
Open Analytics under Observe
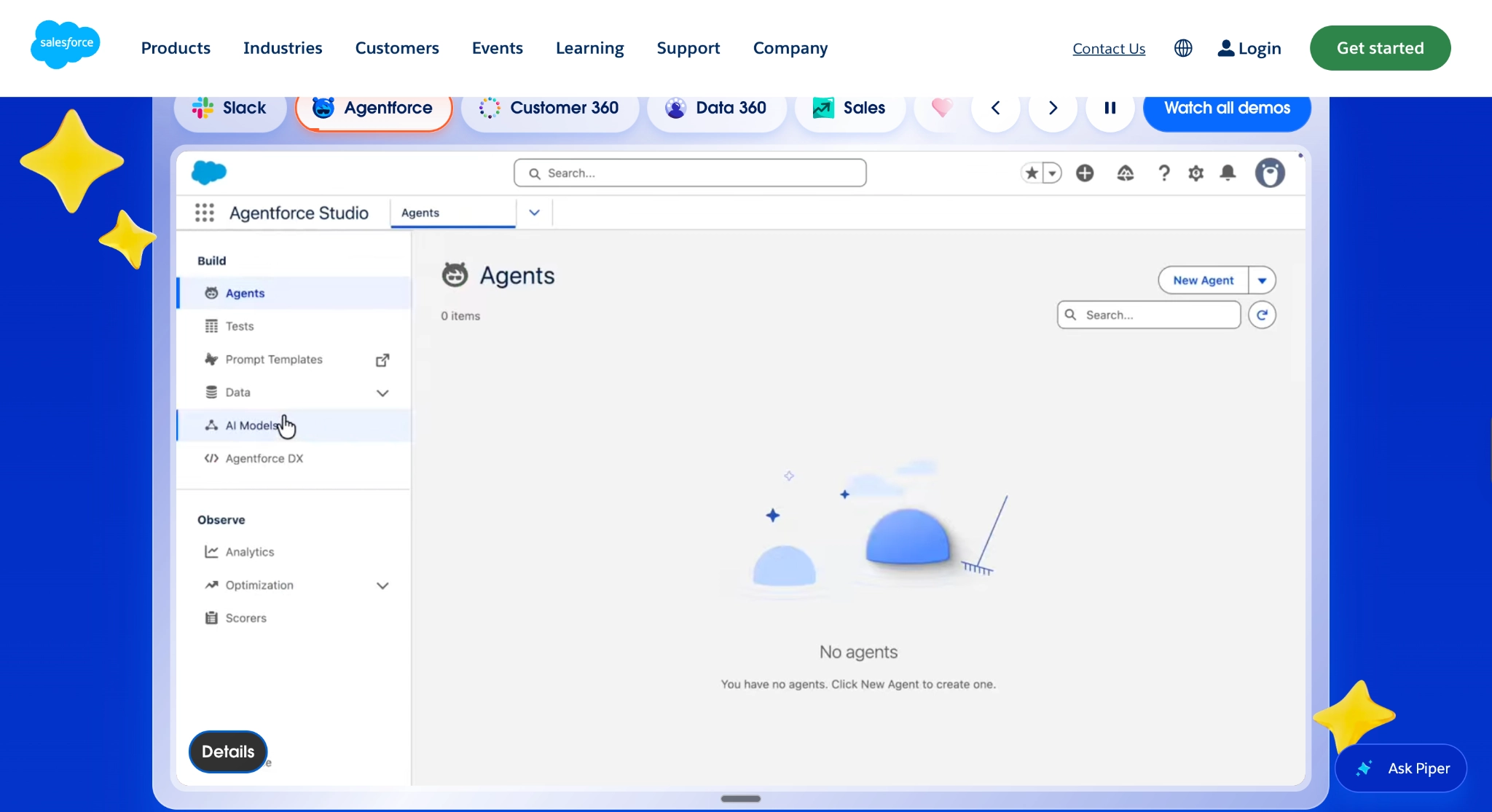pos(294,552)
